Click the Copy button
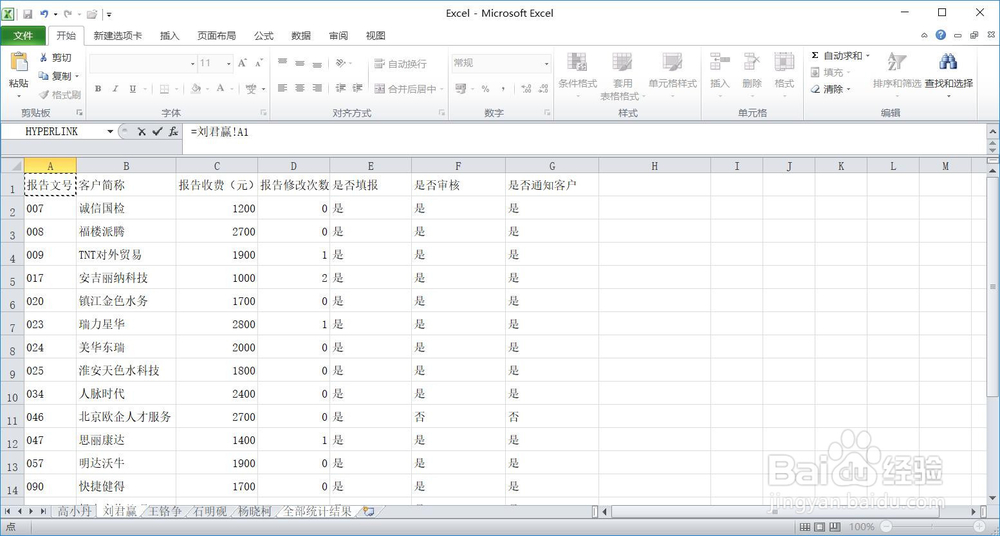Viewport: 1000px width, 536px height. pos(55,76)
